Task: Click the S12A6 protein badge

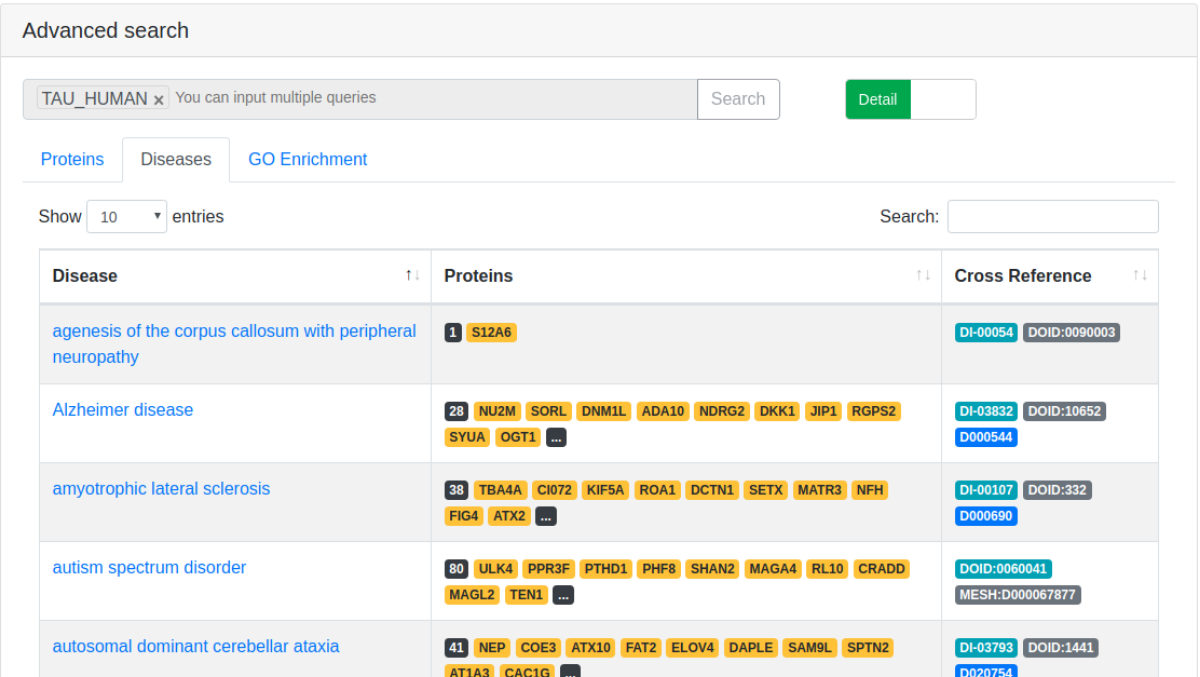Action: [491, 333]
